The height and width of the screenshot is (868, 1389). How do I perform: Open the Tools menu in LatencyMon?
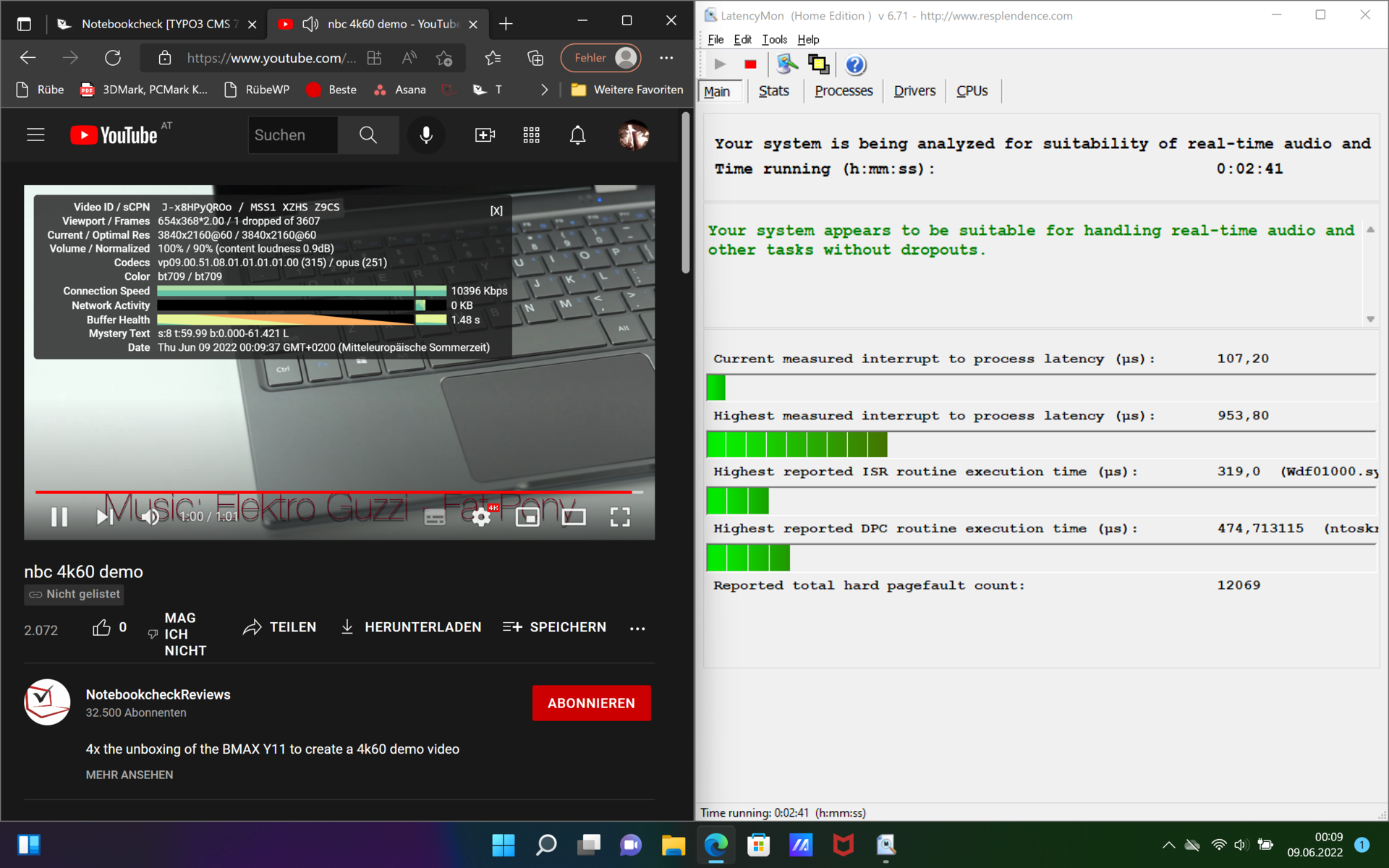(774, 40)
